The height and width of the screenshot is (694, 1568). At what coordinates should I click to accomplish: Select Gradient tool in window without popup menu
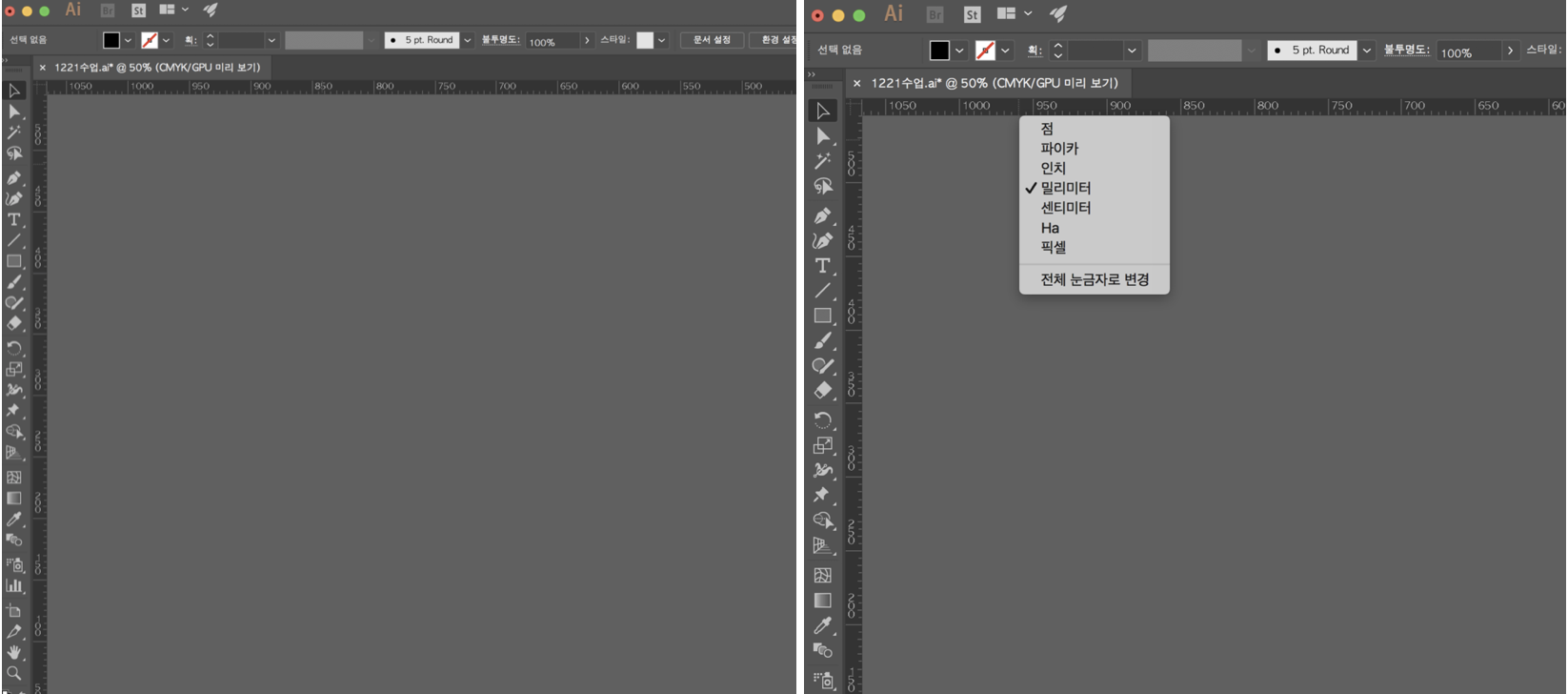14,498
